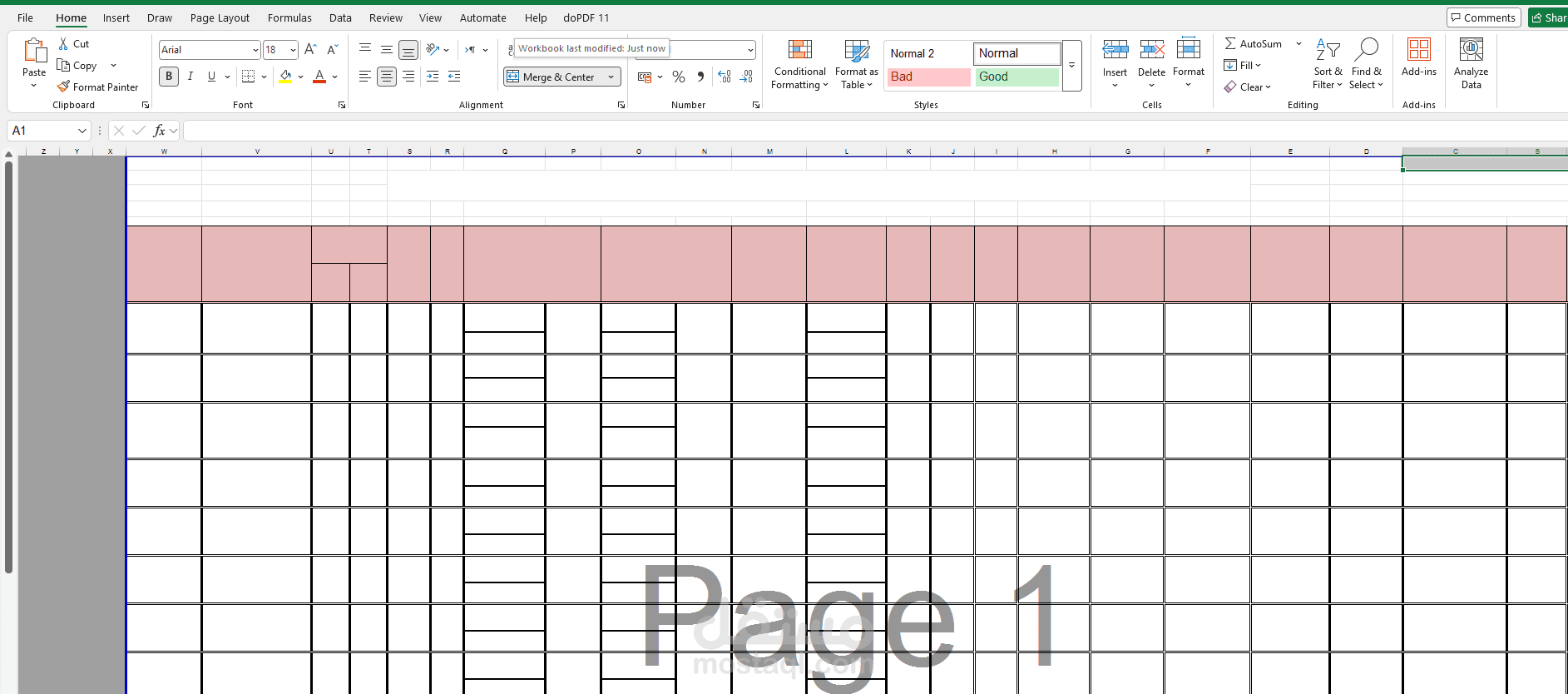
Task: Open Sort & Filter menu
Action: tap(1328, 64)
